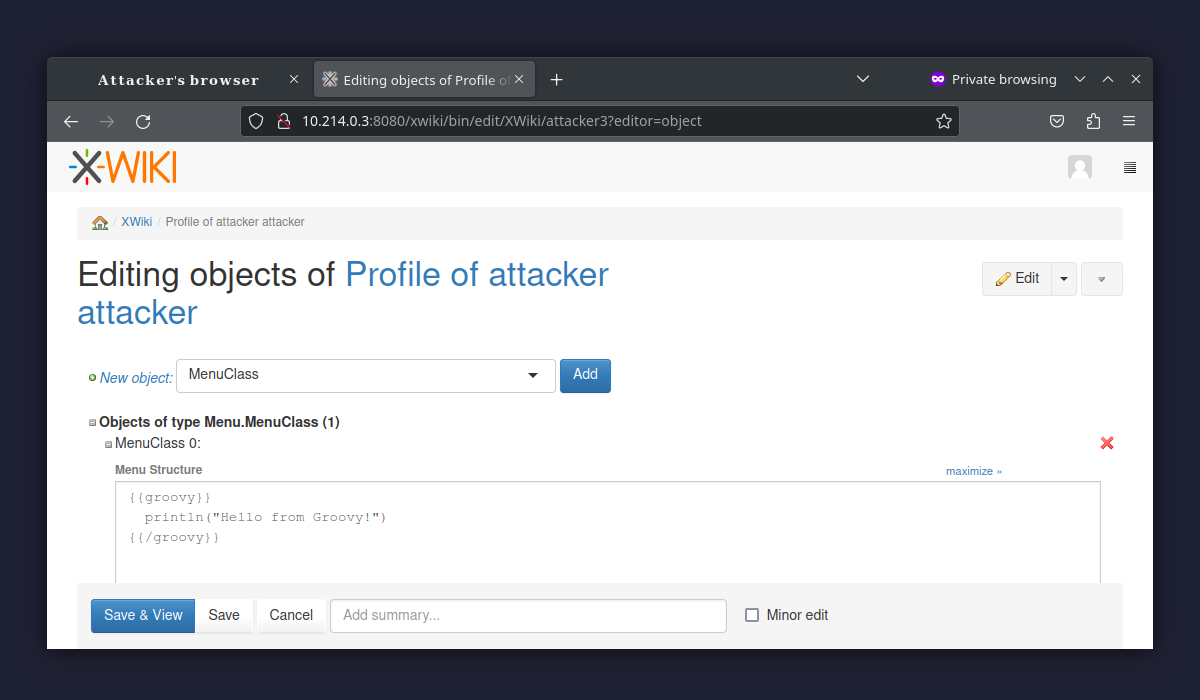The height and width of the screenshot is (700, 1200).
Task: Delete the MenuClass 0 object via the red X
Action: coord(1107,443)
